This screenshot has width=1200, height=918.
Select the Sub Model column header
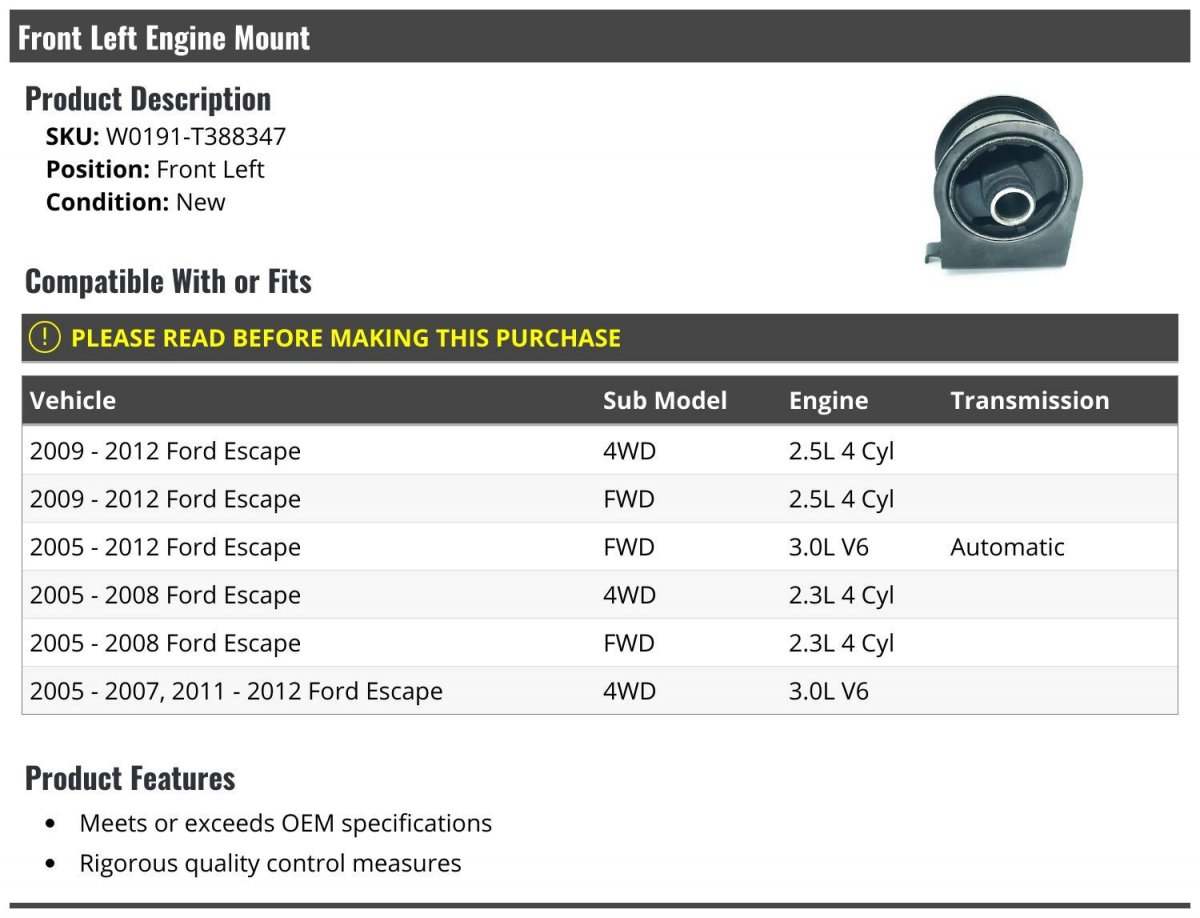point(665,401)
